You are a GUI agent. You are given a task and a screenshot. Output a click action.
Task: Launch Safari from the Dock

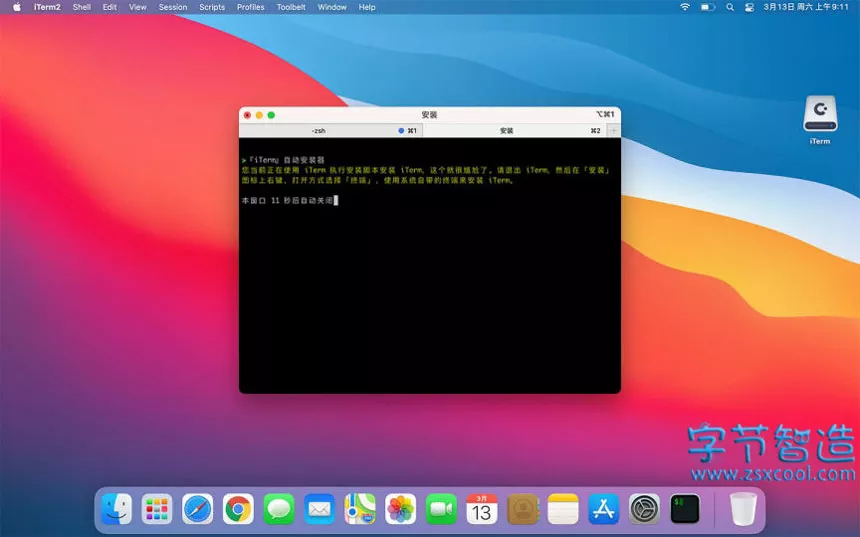tap(197, 509)
